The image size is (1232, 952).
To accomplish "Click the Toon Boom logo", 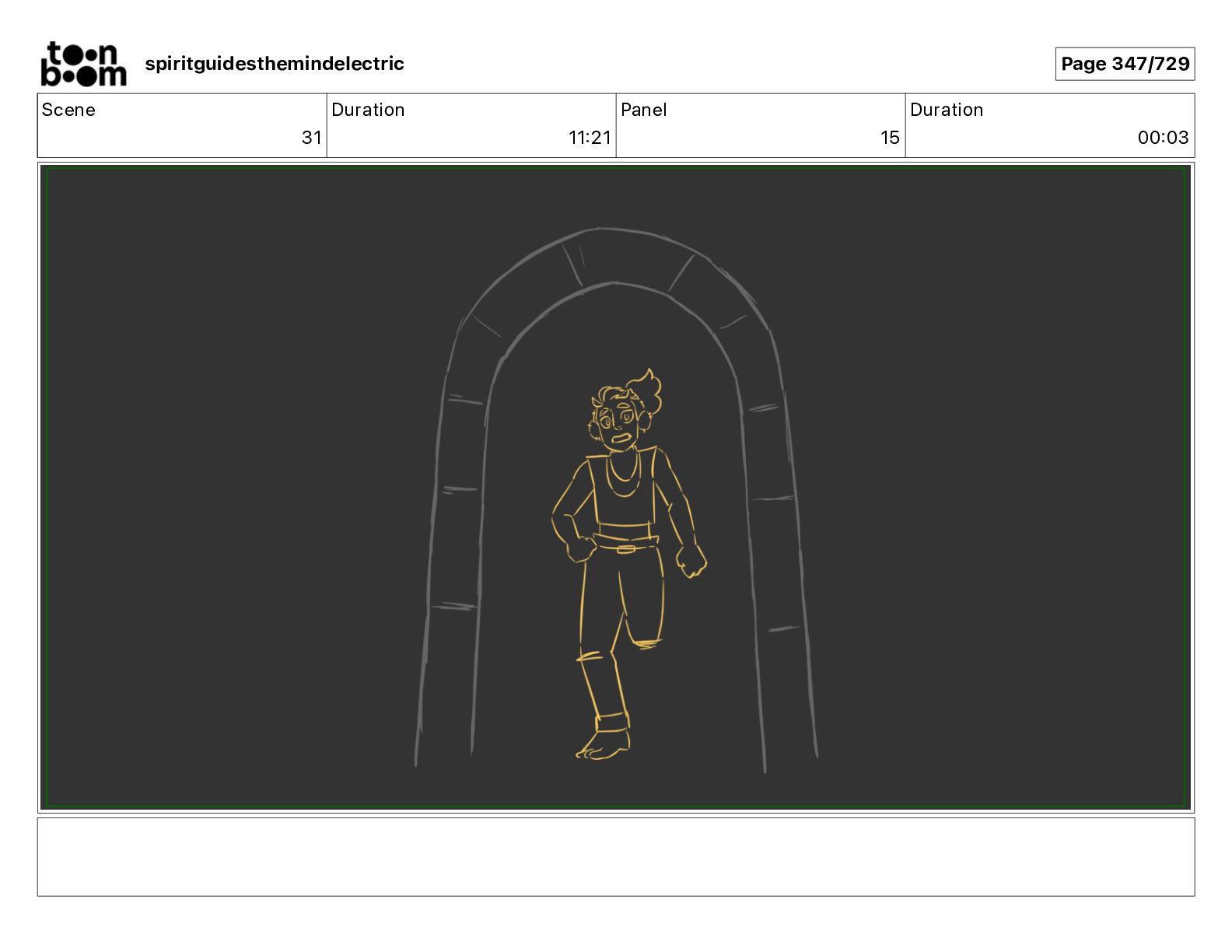I will click(x=83, y=64).
